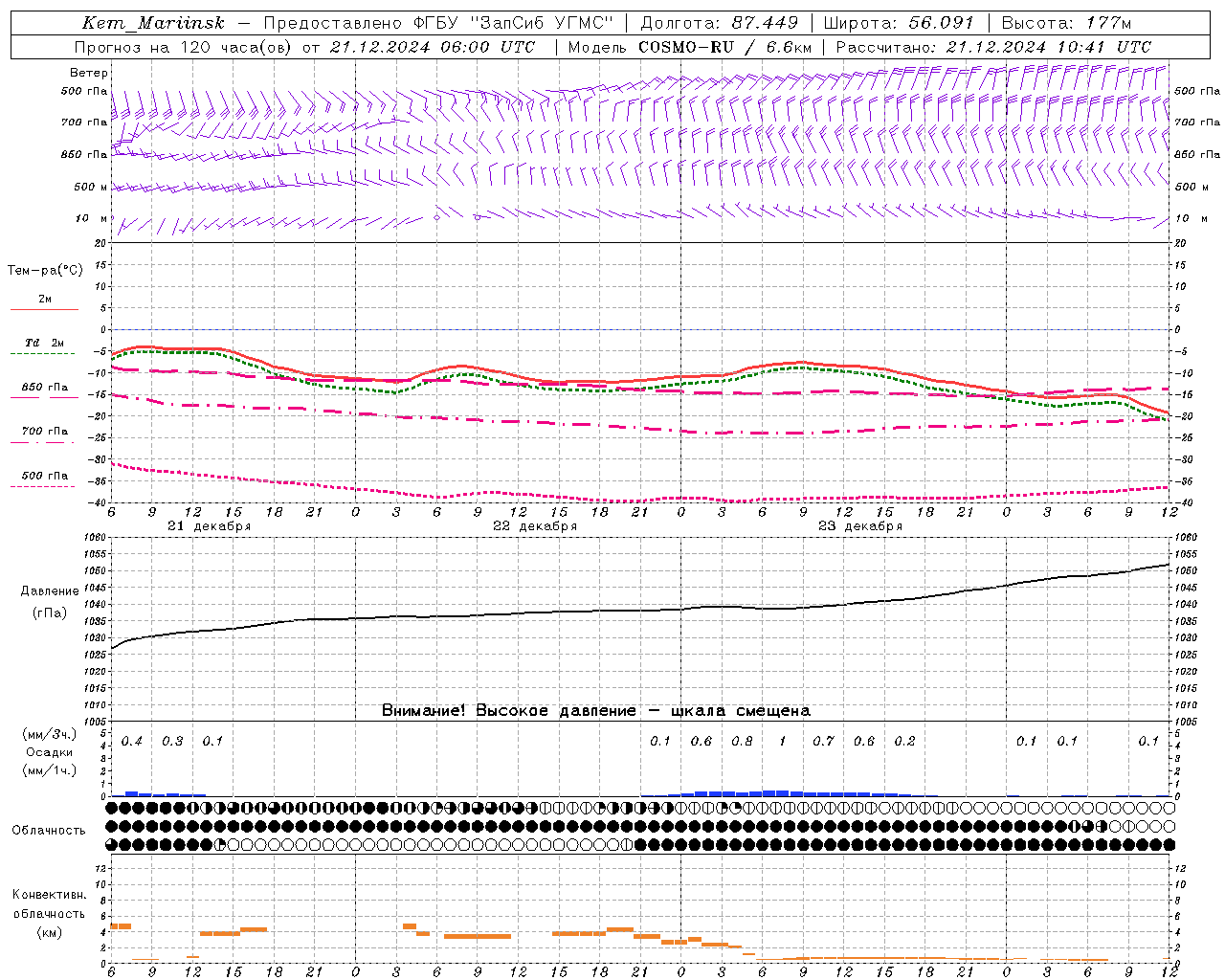Select the 'Широта: 56.091' latitude value

click(898, 23)
